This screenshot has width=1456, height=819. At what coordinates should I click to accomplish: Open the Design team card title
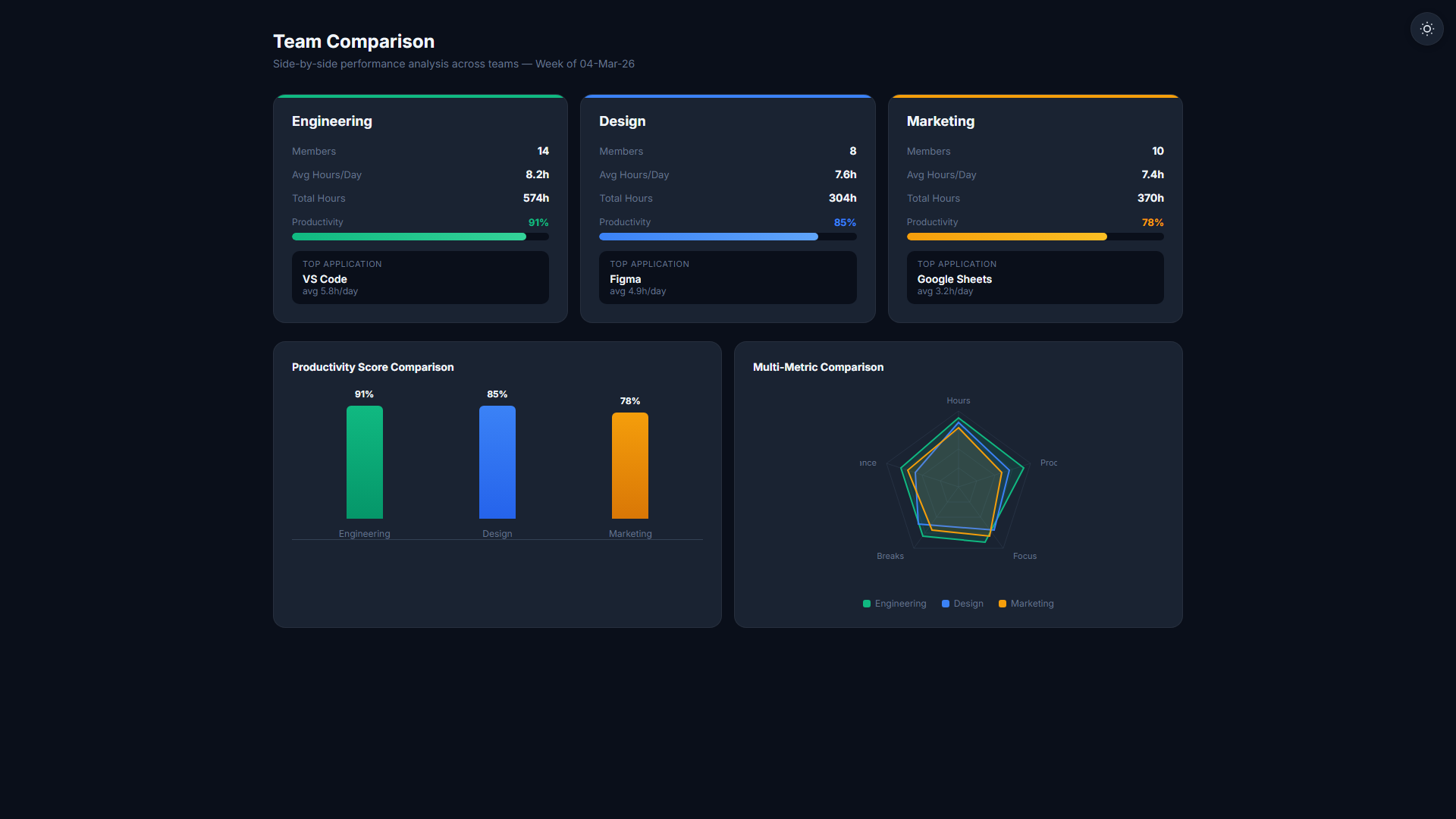click(x=623, y=121)
